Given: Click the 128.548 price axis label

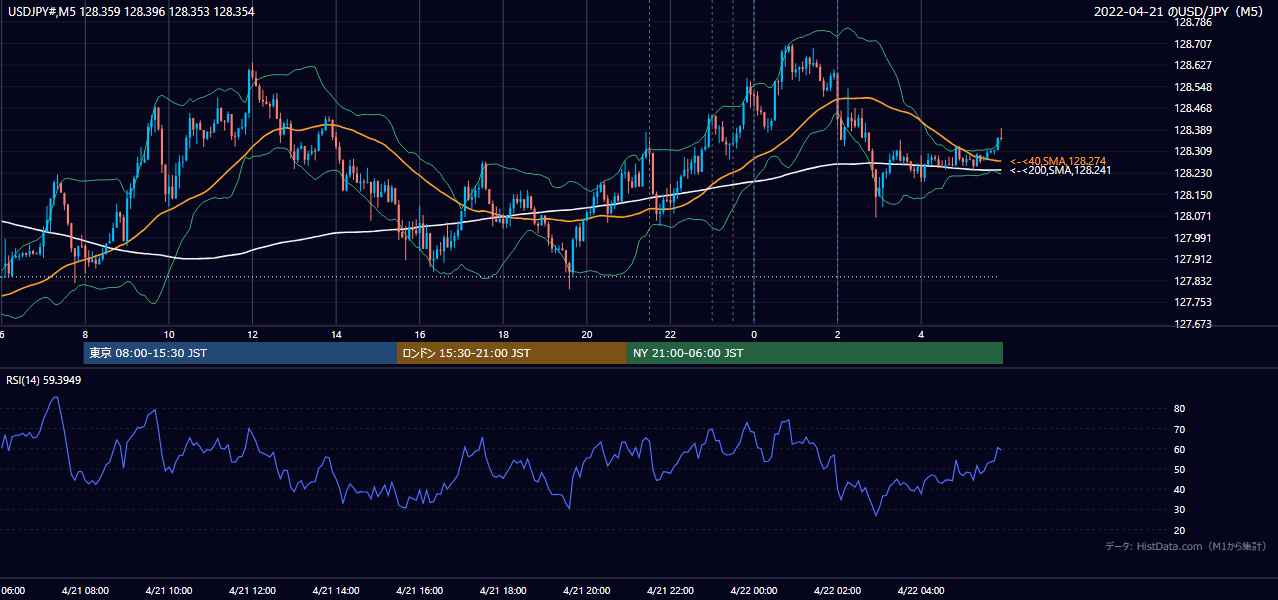Looking at the screenshot, I should tap(1193, 87).
